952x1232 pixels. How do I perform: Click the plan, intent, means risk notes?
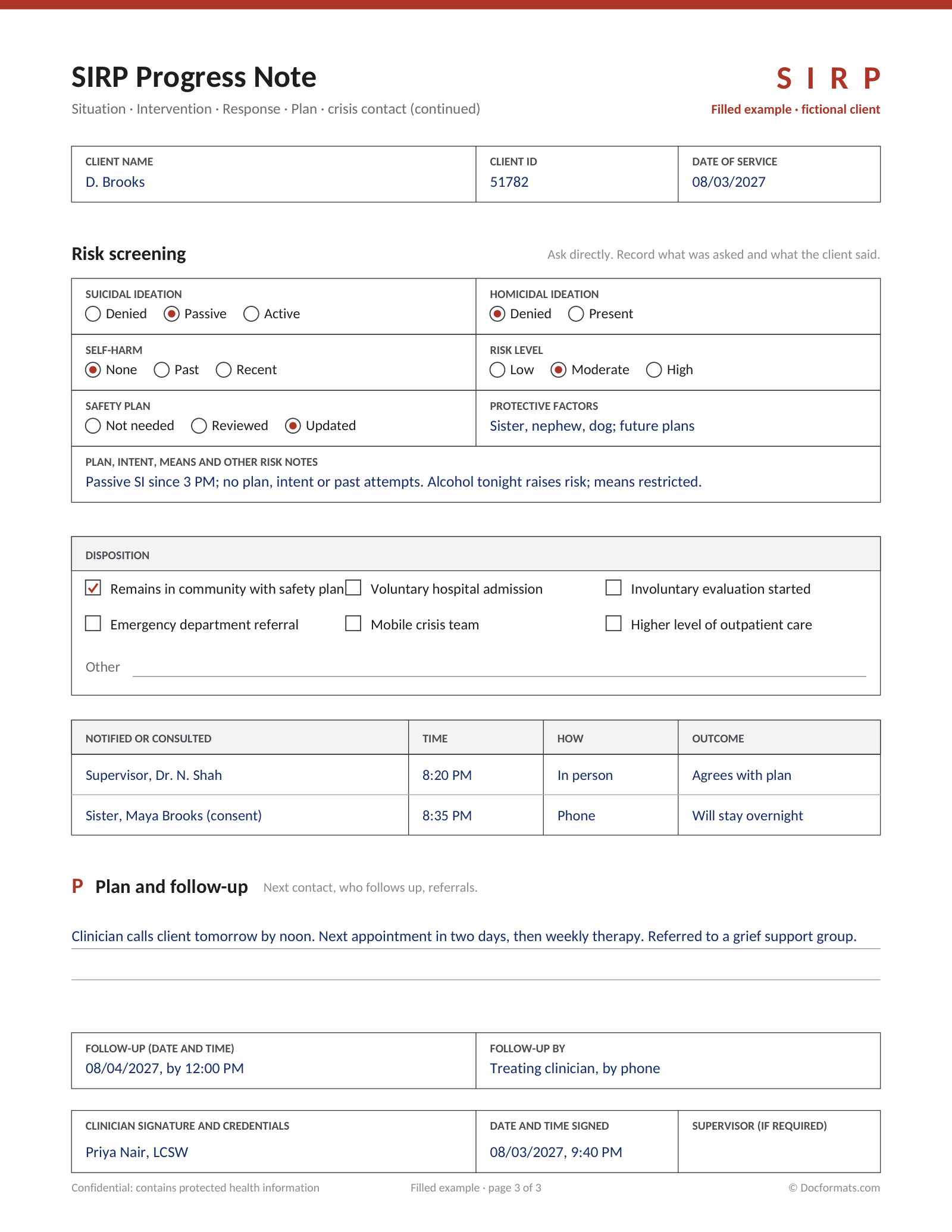[x=476, y=474]
